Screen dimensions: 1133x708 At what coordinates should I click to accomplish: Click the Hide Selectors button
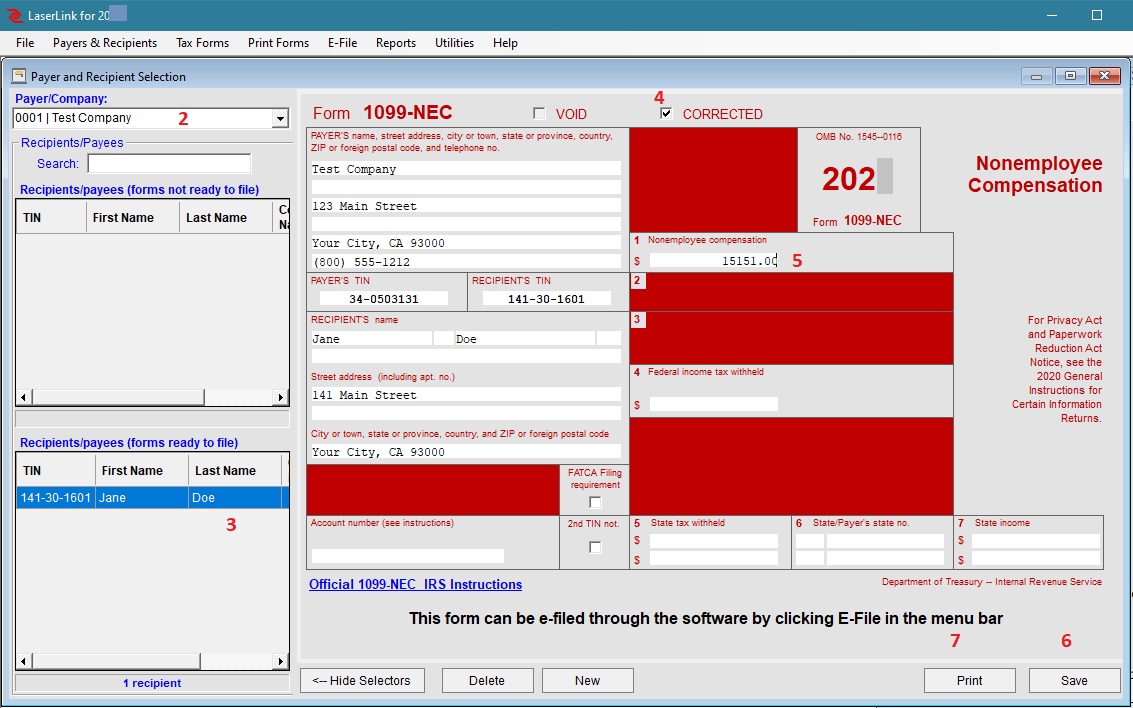click(362, 681)
